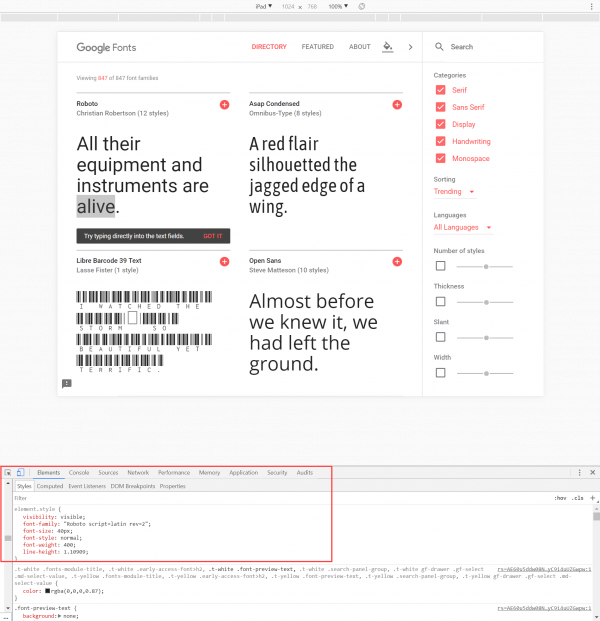Close the DevTools panel
The image size is (600, 621).
coord(592,472)
